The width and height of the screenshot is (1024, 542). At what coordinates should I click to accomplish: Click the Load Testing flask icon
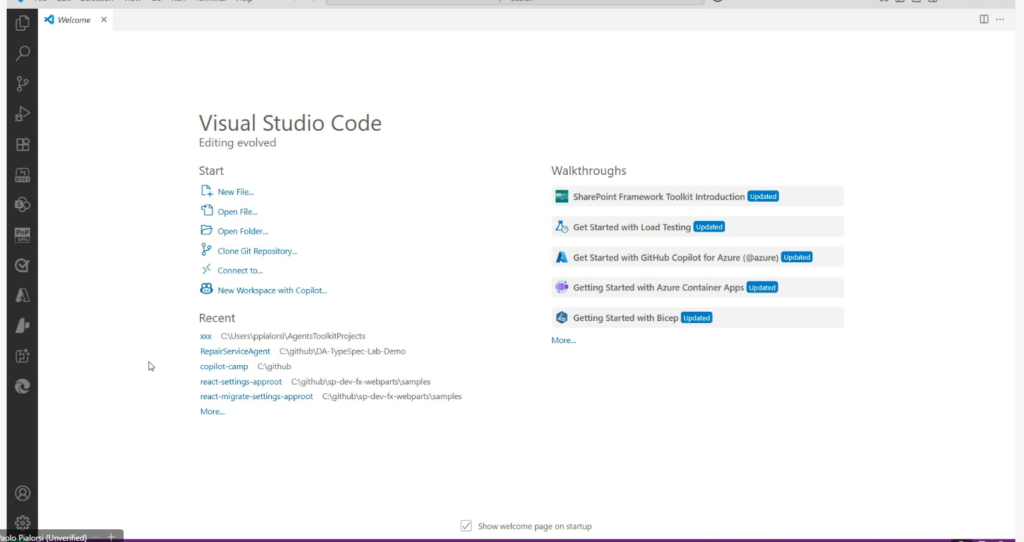[562, 227]
